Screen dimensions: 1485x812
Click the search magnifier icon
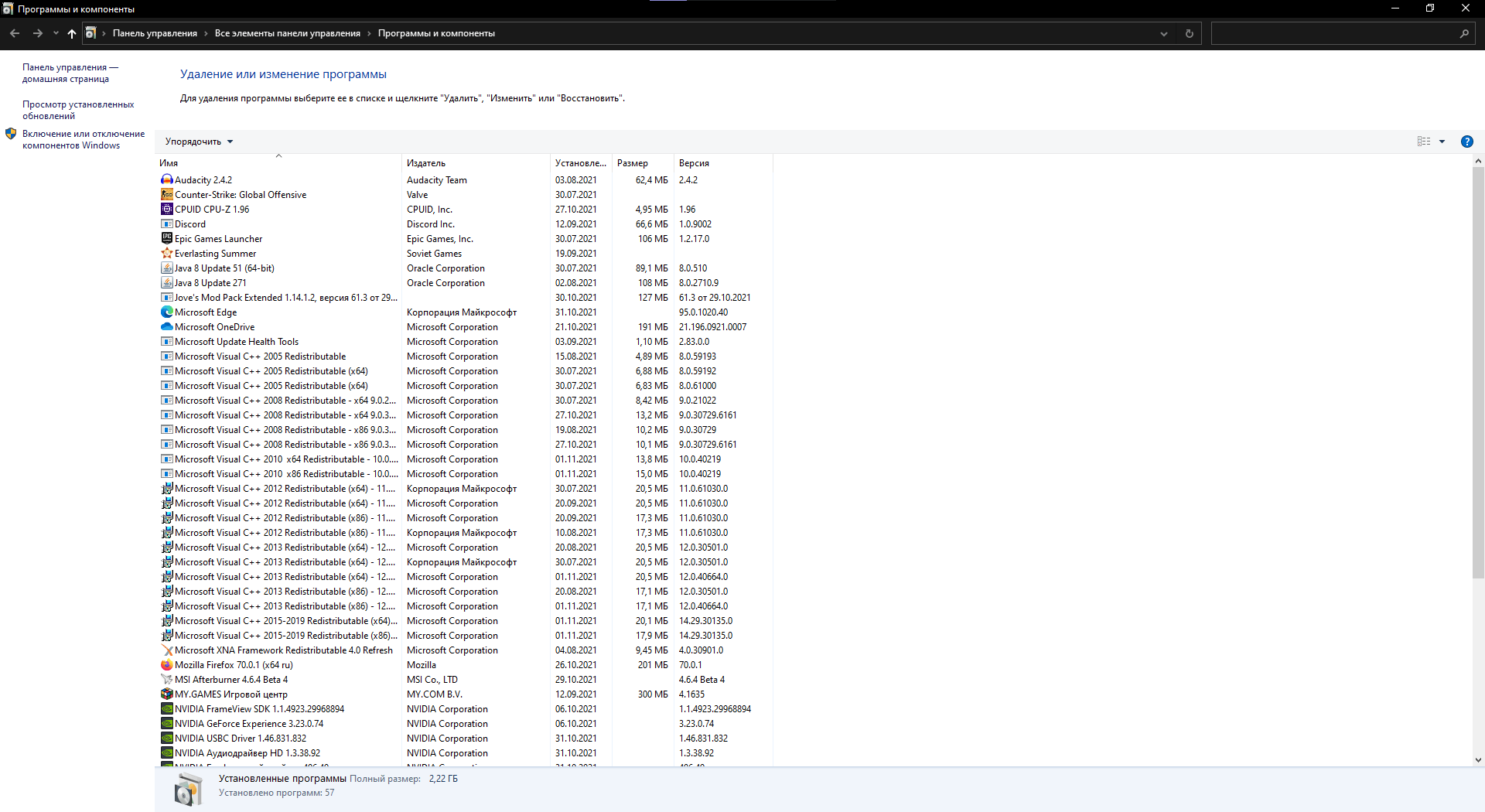point(1464,33)
